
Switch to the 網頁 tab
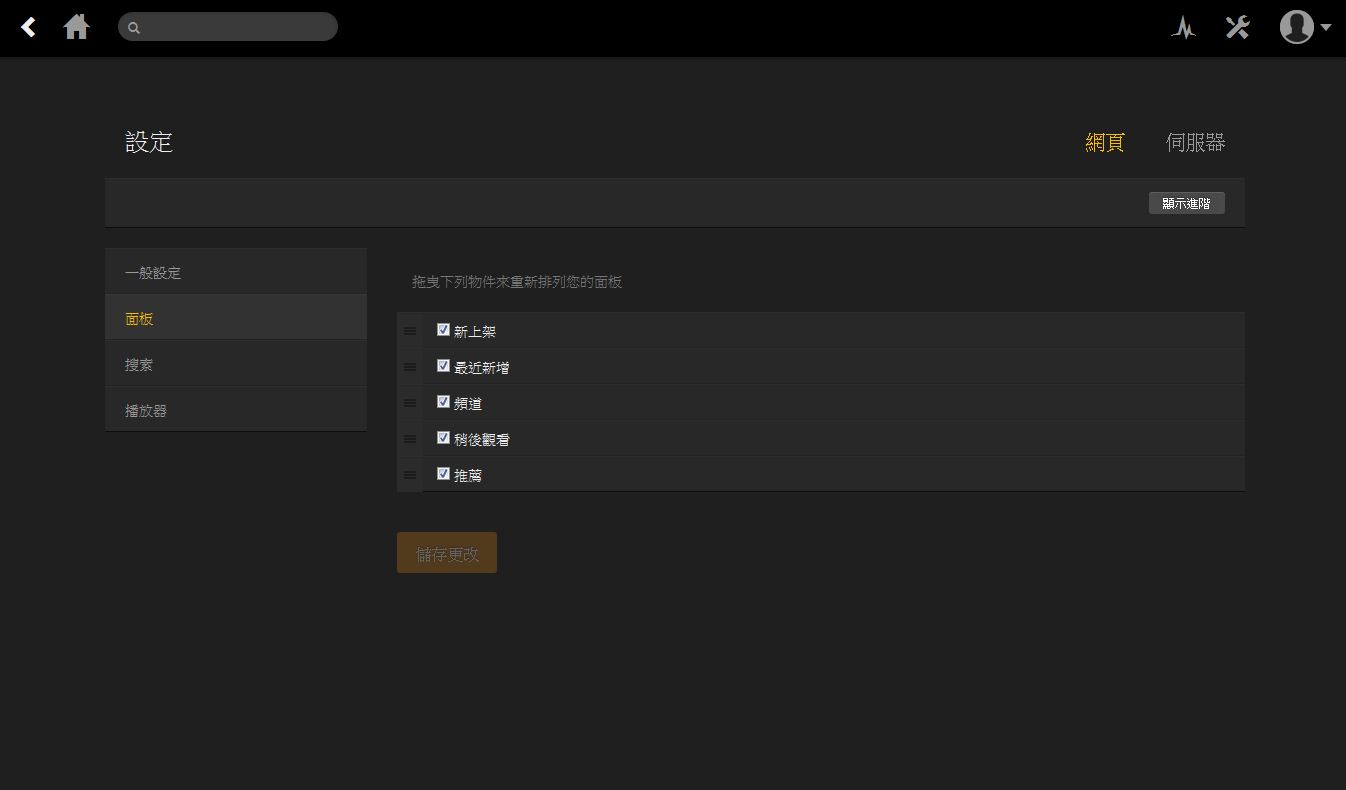1105,142
